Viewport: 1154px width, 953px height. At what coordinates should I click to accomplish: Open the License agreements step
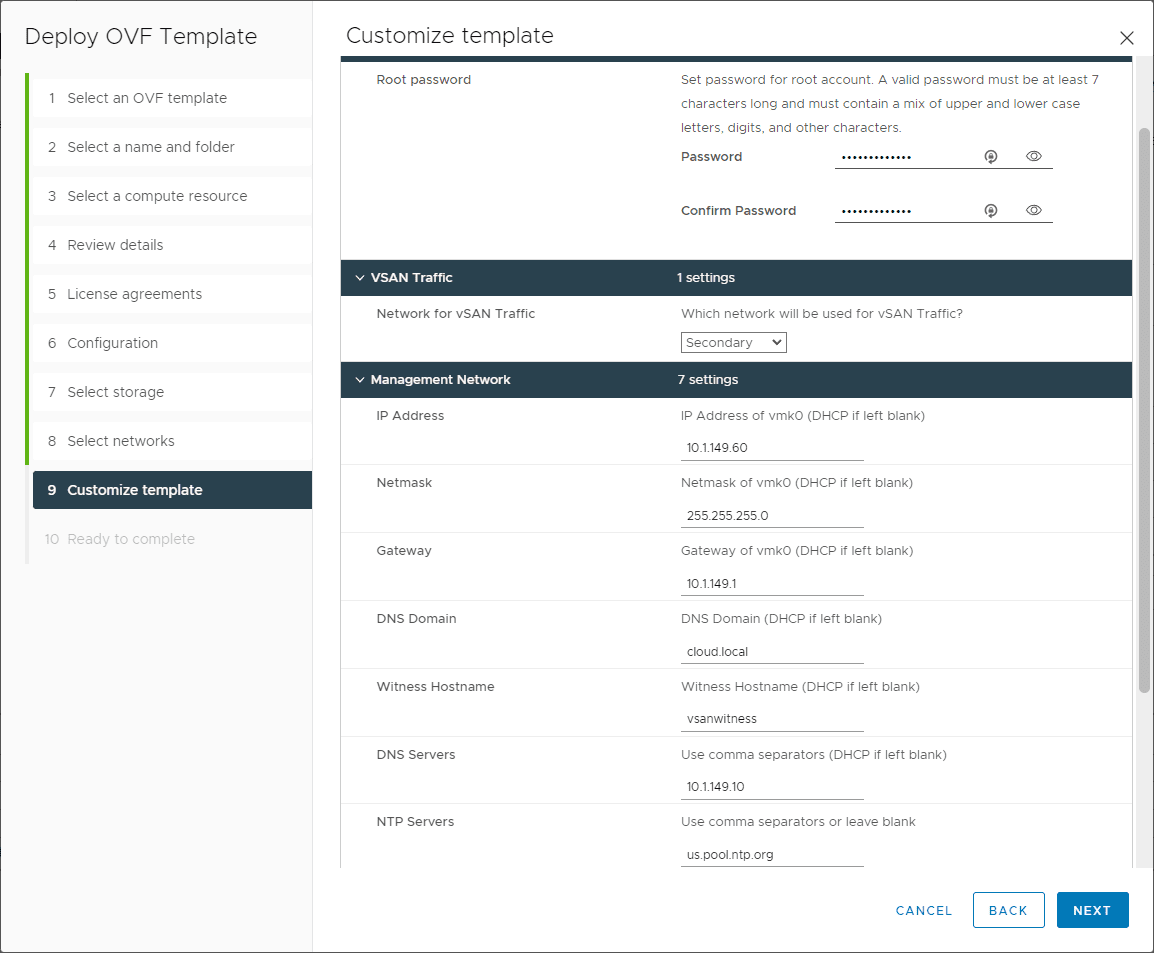[x=134, y=294]
